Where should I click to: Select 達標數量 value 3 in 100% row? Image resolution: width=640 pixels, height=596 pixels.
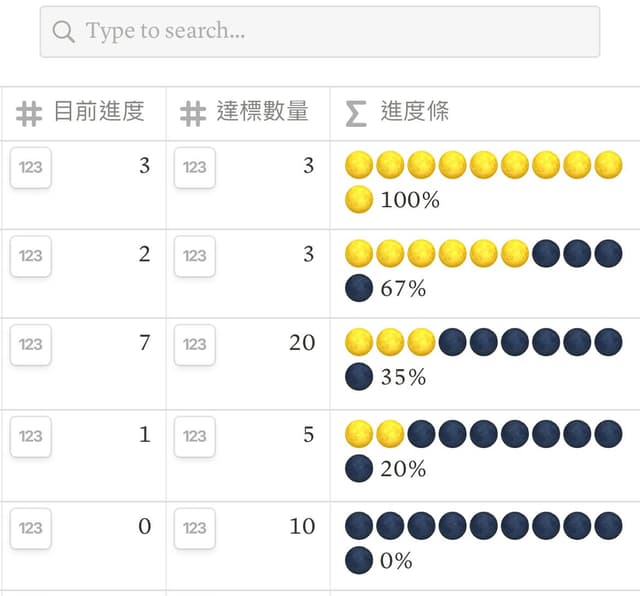point(248,185)
